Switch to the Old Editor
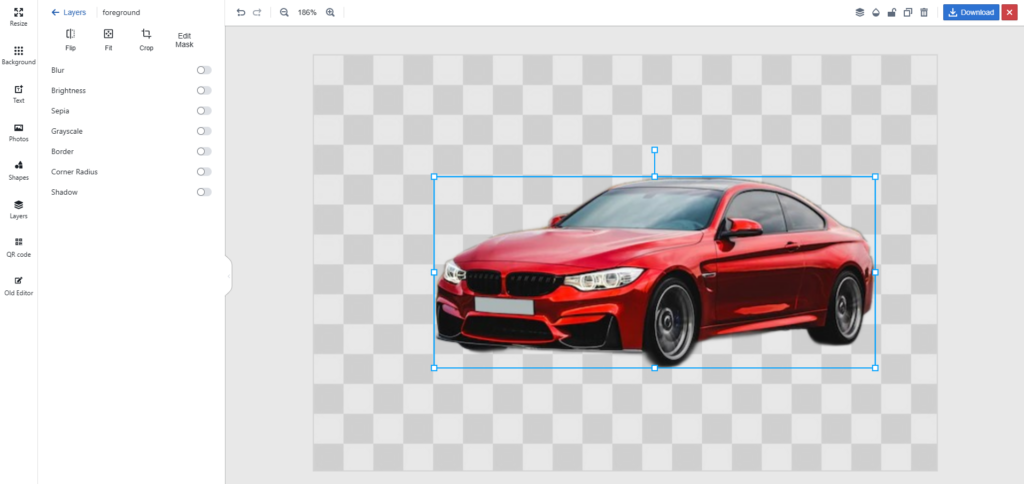The width and height of the screenshot is (1024, 484). [18, 286]
